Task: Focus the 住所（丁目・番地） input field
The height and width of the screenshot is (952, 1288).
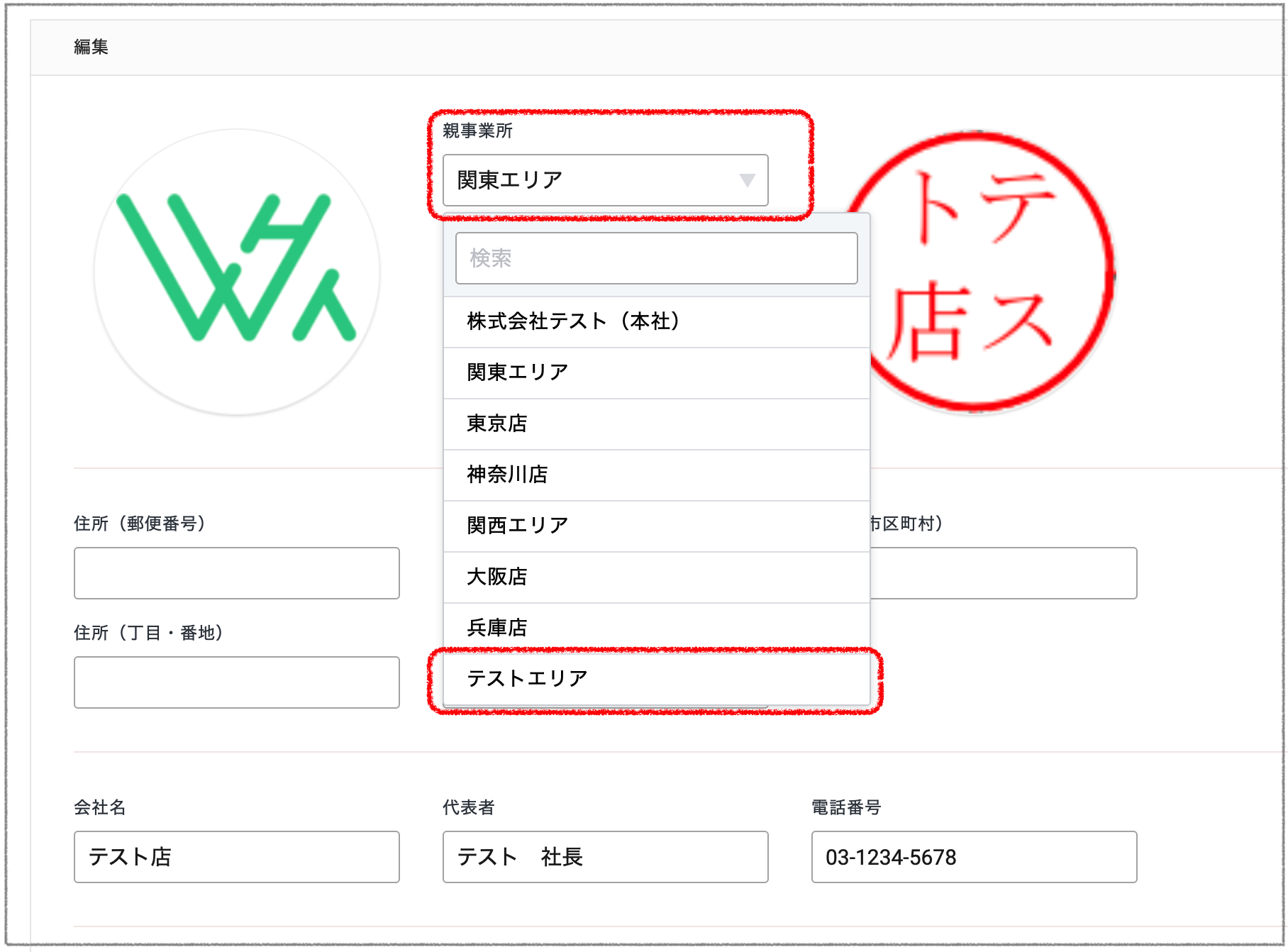Action: point(237,682)
